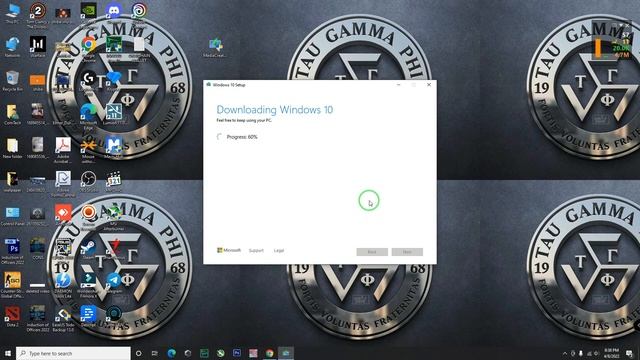The image size is (640, 360).
Task: Open the Media Player Classic 321 shortcut
Action: (114, 182)
